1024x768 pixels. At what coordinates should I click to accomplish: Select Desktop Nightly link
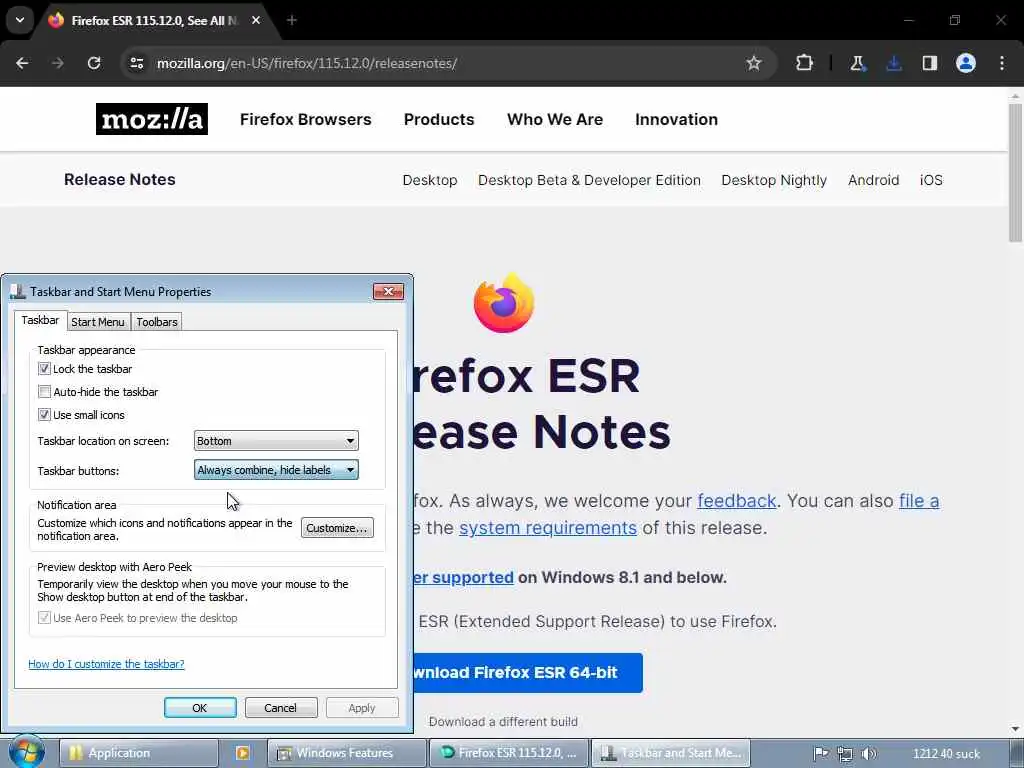(x=774, y=180)
